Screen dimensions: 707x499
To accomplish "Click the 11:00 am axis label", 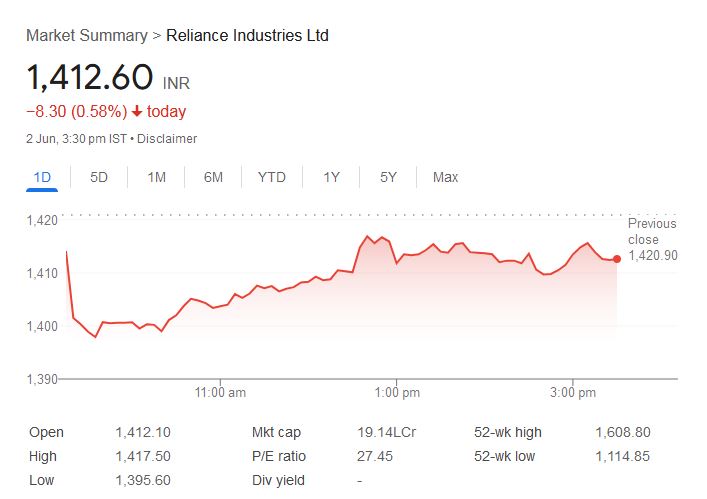I will [221, 393].
